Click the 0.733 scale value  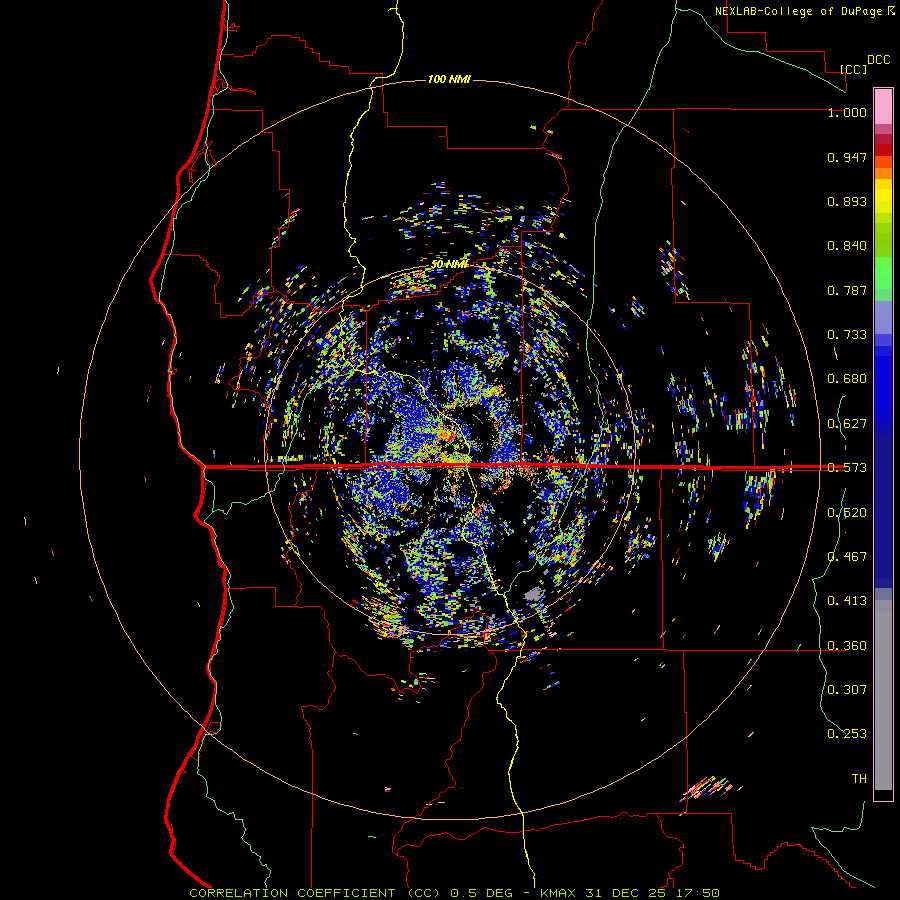click(x=847, y=335)
